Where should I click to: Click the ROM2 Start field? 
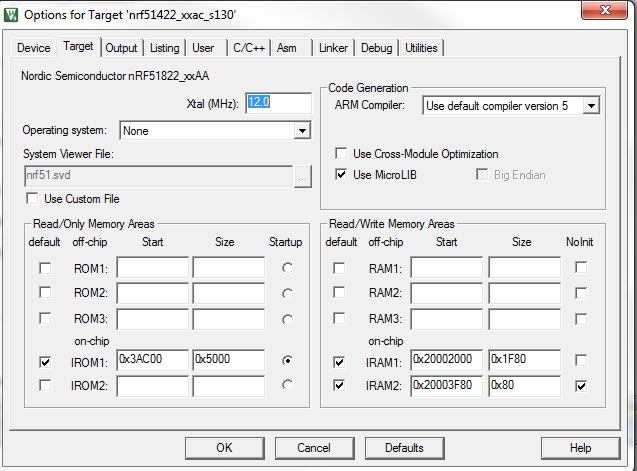coord(153,293)
